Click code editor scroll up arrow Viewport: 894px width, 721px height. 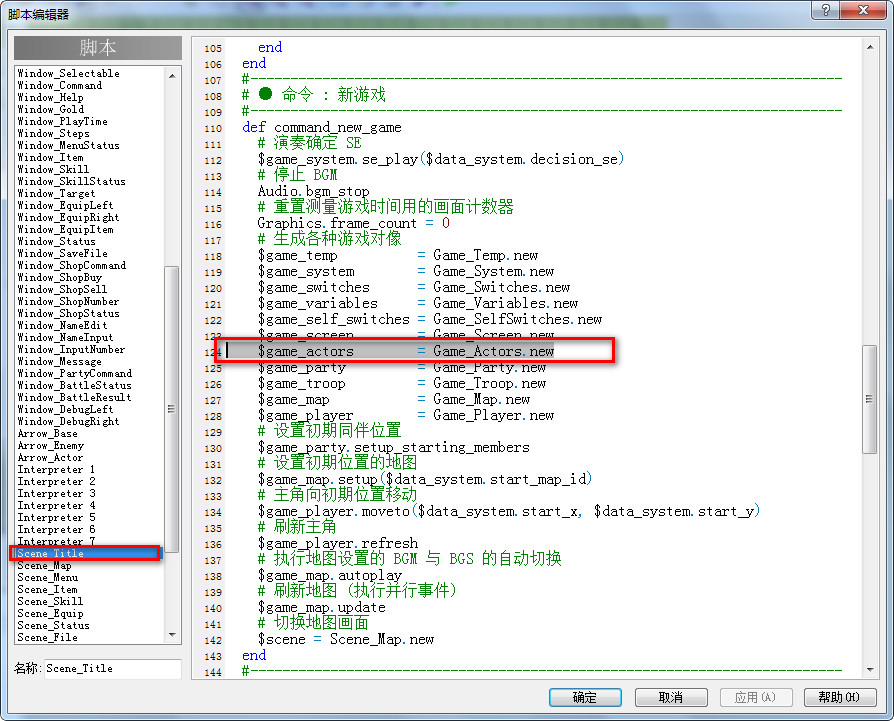pyautogui.click(x=869, y=47)
